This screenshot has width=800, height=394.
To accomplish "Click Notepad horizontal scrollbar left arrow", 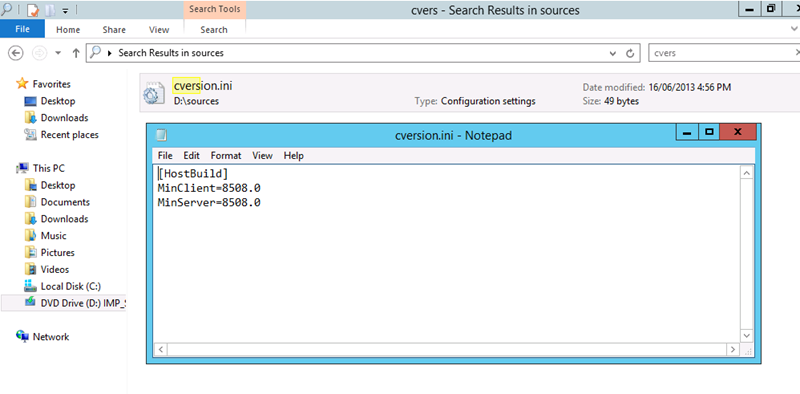I will coord(160,350).
